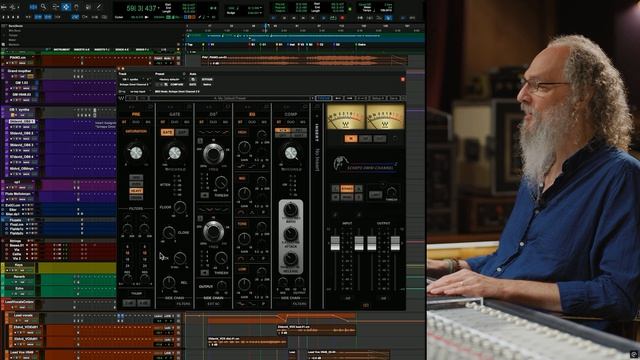Click the Waves W logo in plugin toolbar
This screenshot has height=360, width=640.
coord(121,98)
